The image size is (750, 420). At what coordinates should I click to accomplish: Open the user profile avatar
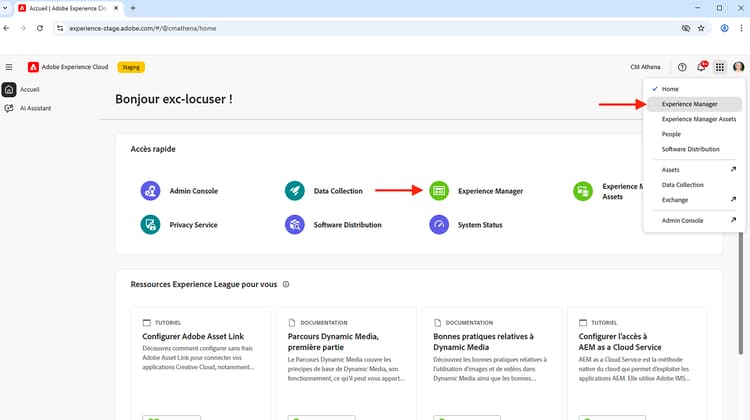739,67
